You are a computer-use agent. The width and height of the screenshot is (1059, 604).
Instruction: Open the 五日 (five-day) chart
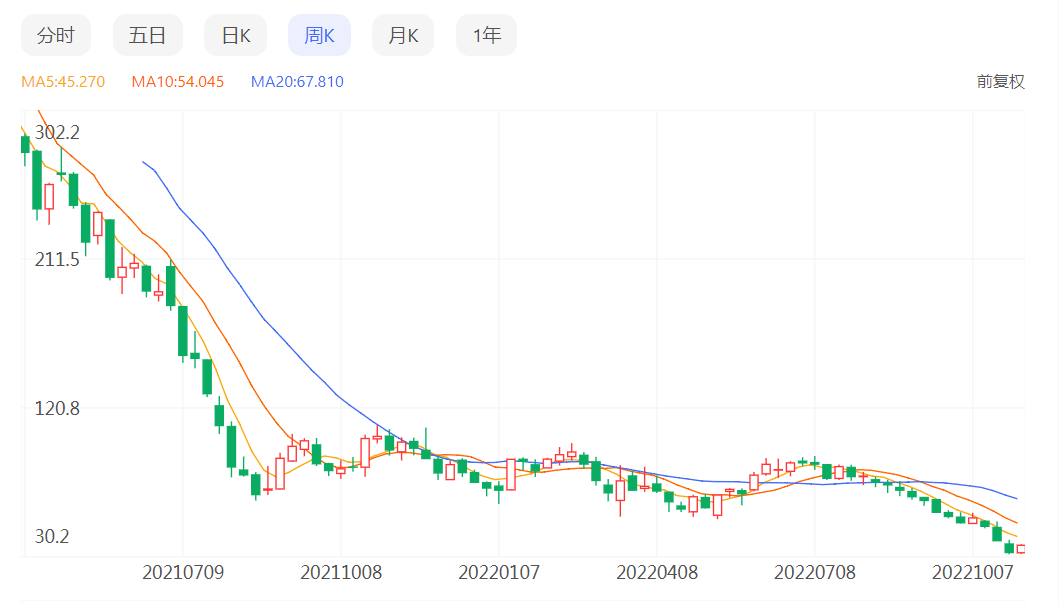coord(147,34)
